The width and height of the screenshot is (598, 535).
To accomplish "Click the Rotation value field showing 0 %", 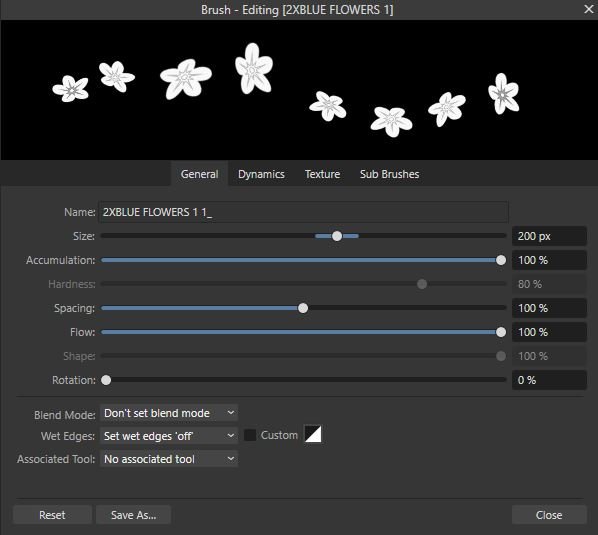I will (549, 380).
